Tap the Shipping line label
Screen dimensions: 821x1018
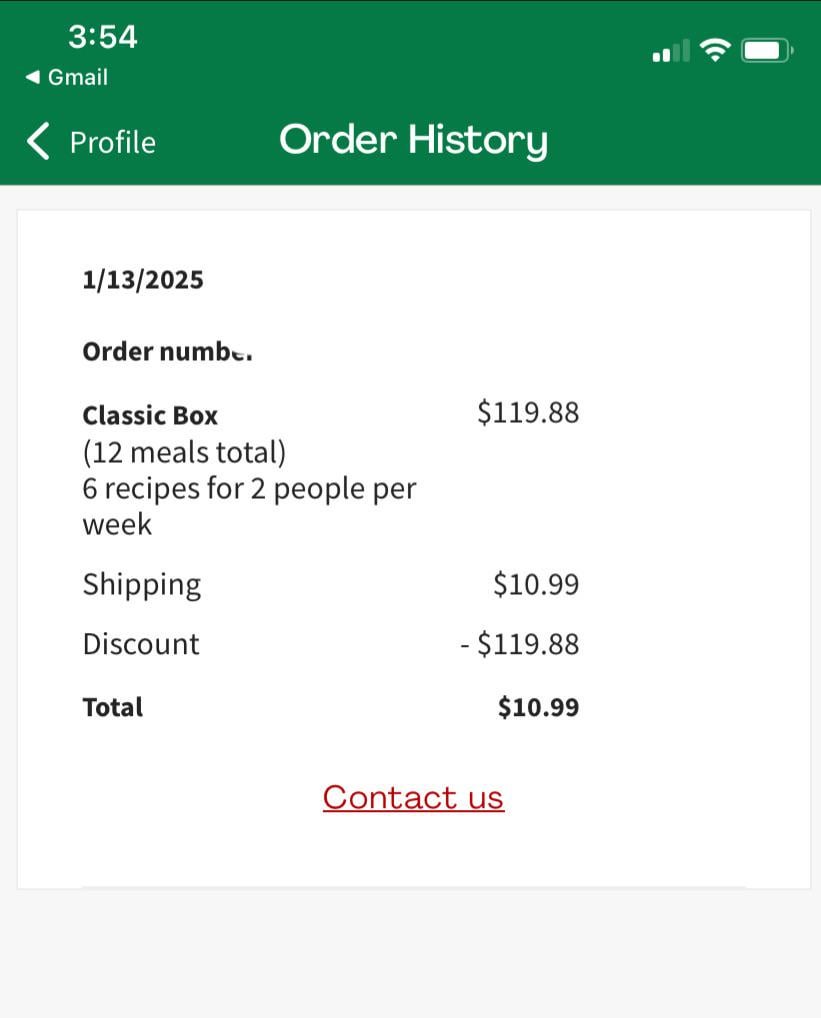(141, 584)
